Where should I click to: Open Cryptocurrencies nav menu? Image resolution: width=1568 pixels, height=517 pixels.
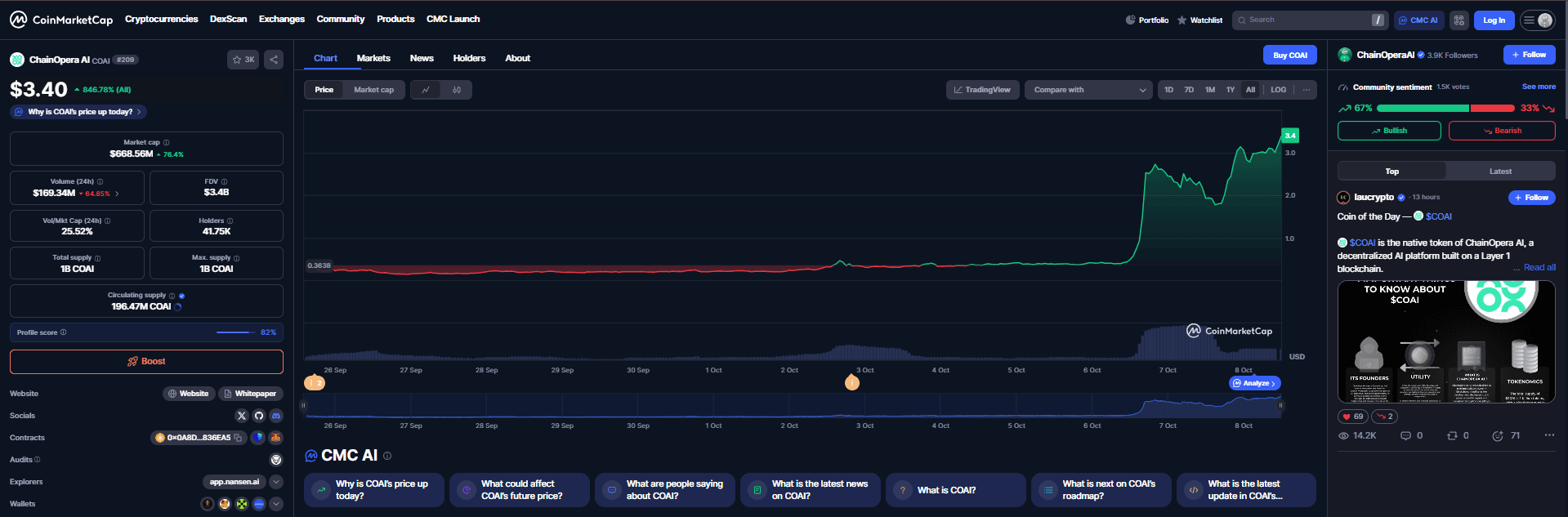(x=161, y=19)
